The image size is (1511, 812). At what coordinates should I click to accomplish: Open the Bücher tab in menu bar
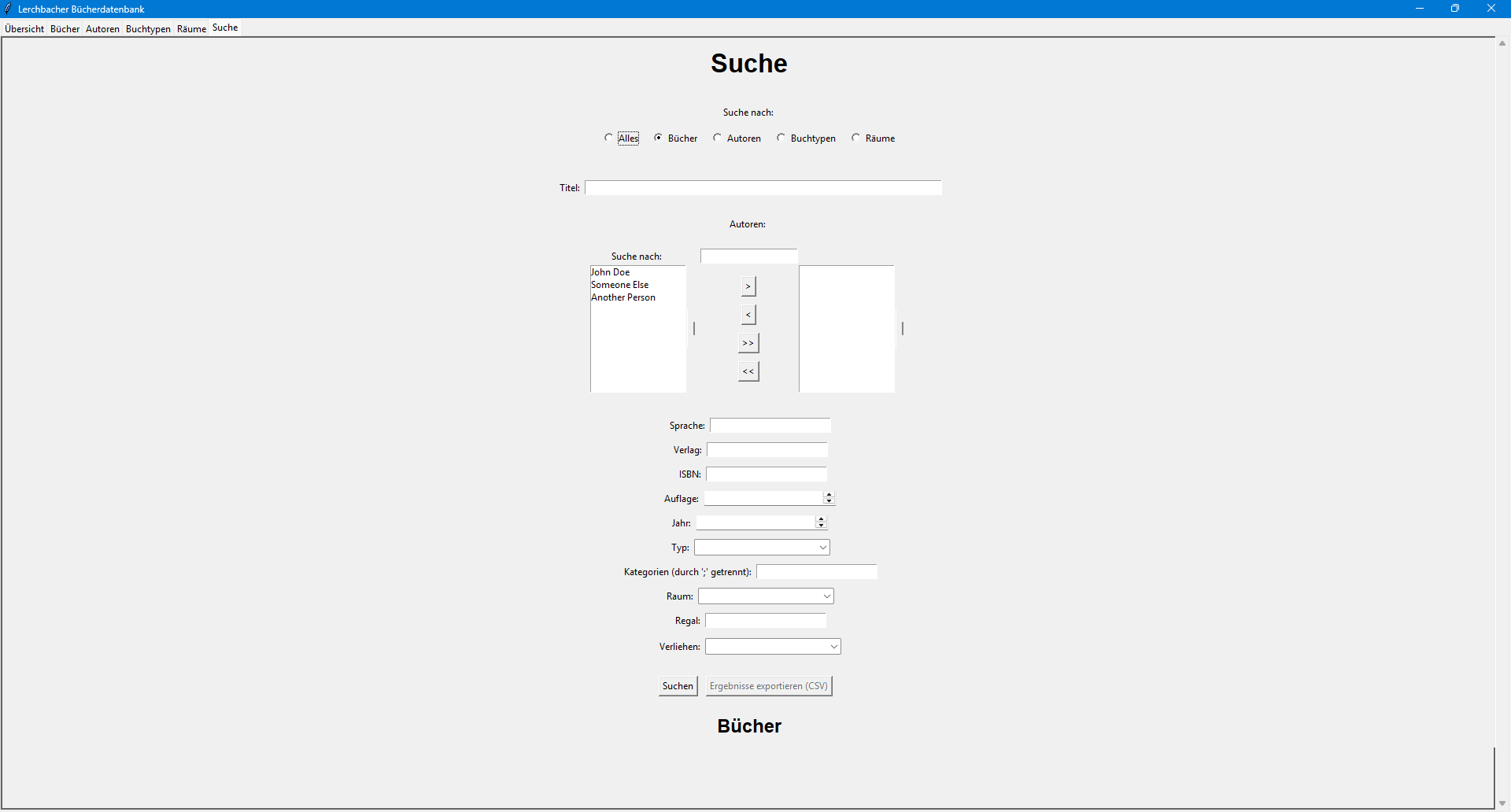tap(65, 29)
